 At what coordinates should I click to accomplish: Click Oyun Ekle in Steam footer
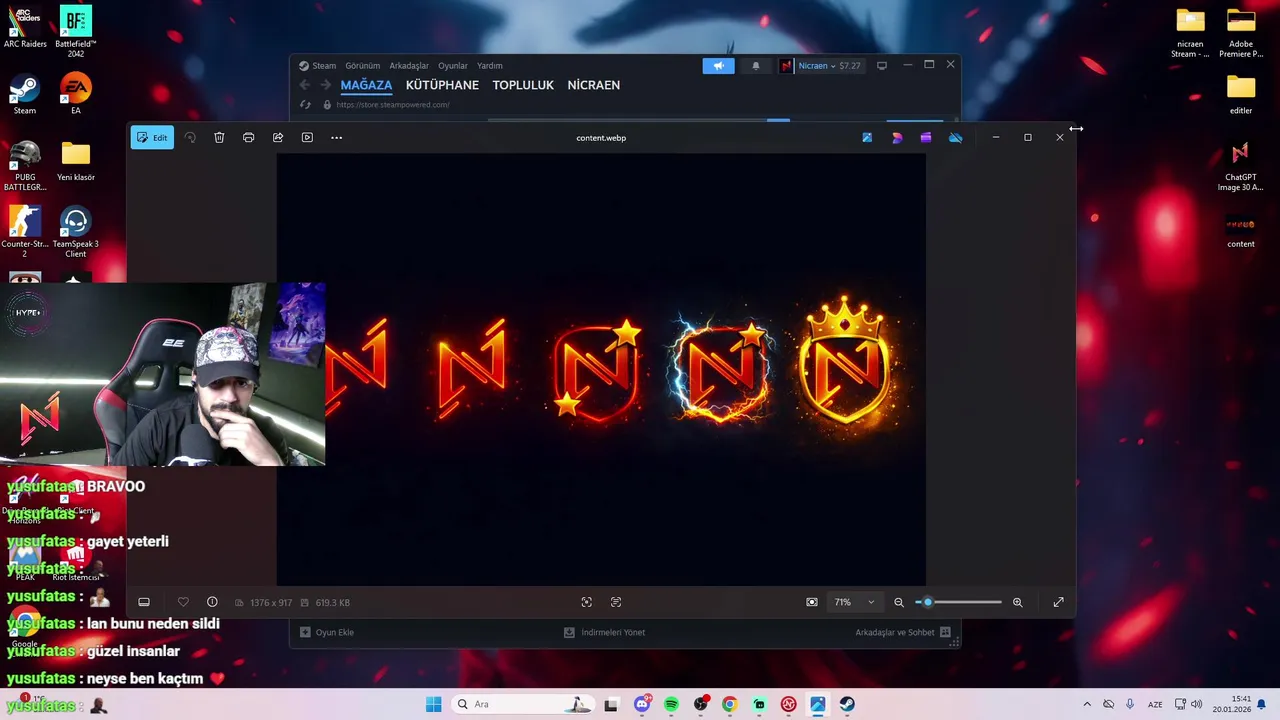(327, 632)
